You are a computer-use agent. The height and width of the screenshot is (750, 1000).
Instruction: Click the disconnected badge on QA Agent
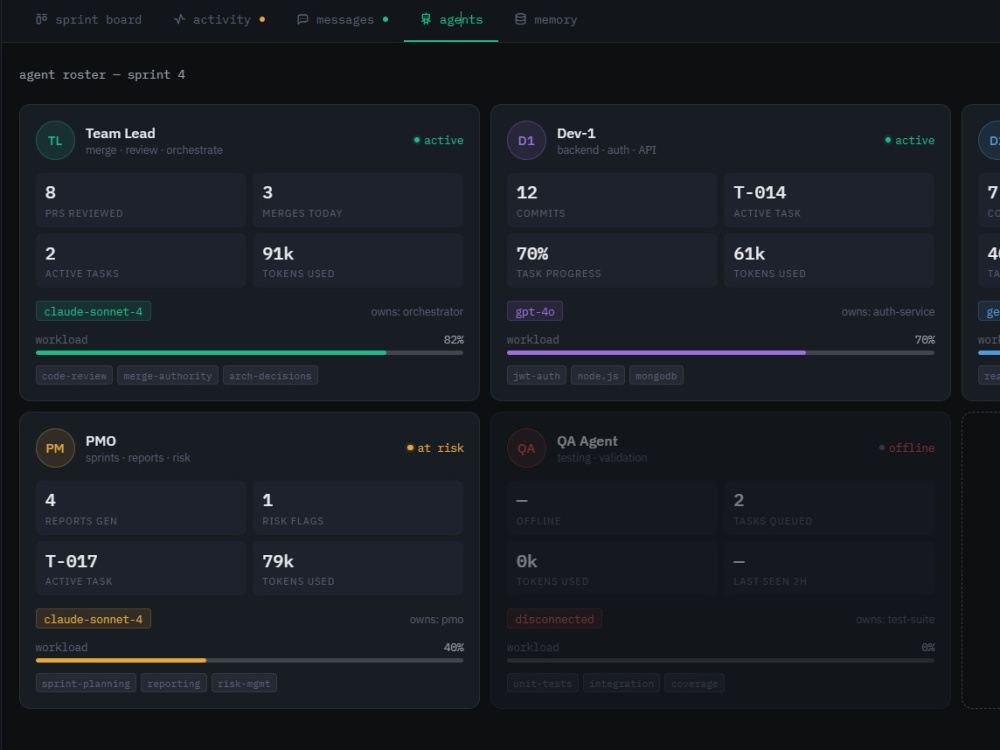point(554,619)
